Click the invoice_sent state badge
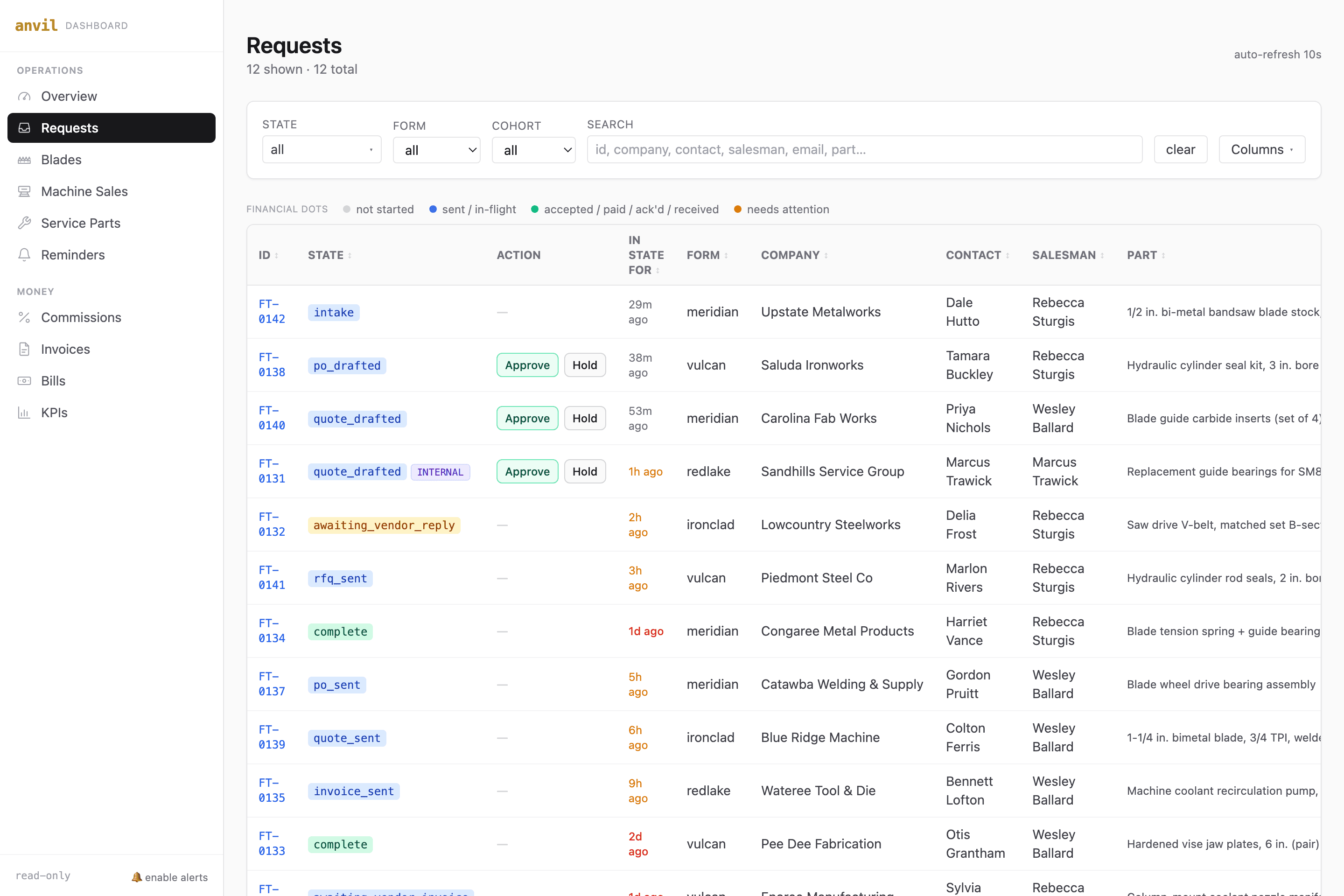 [354, 791]
